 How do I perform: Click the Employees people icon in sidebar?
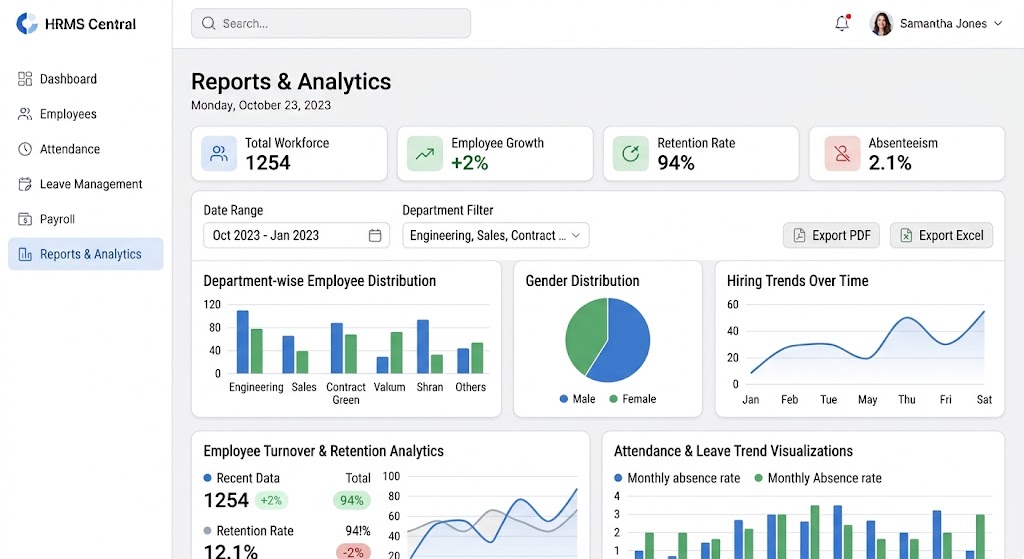coord(25,114)
